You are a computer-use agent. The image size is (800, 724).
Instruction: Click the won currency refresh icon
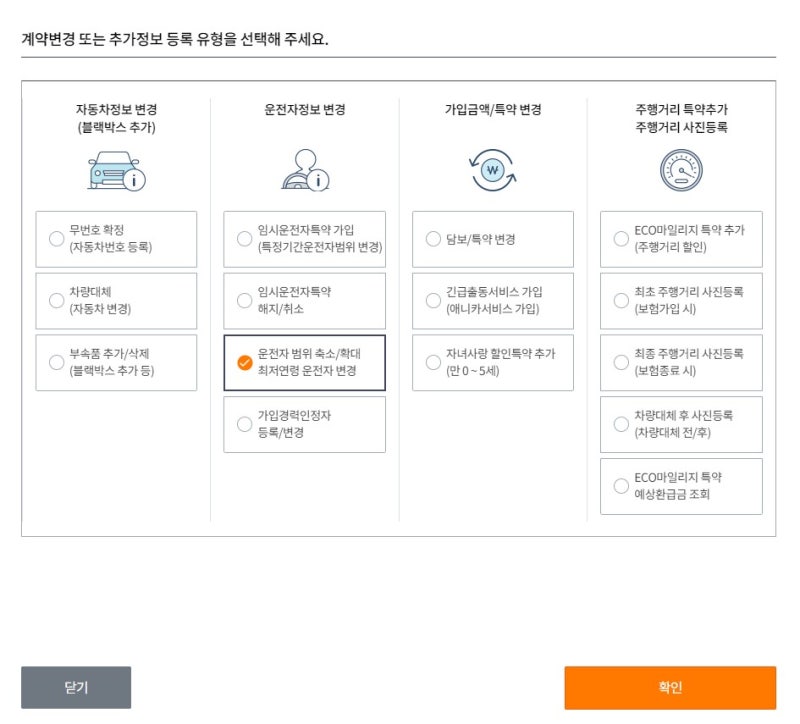point(492,170)
